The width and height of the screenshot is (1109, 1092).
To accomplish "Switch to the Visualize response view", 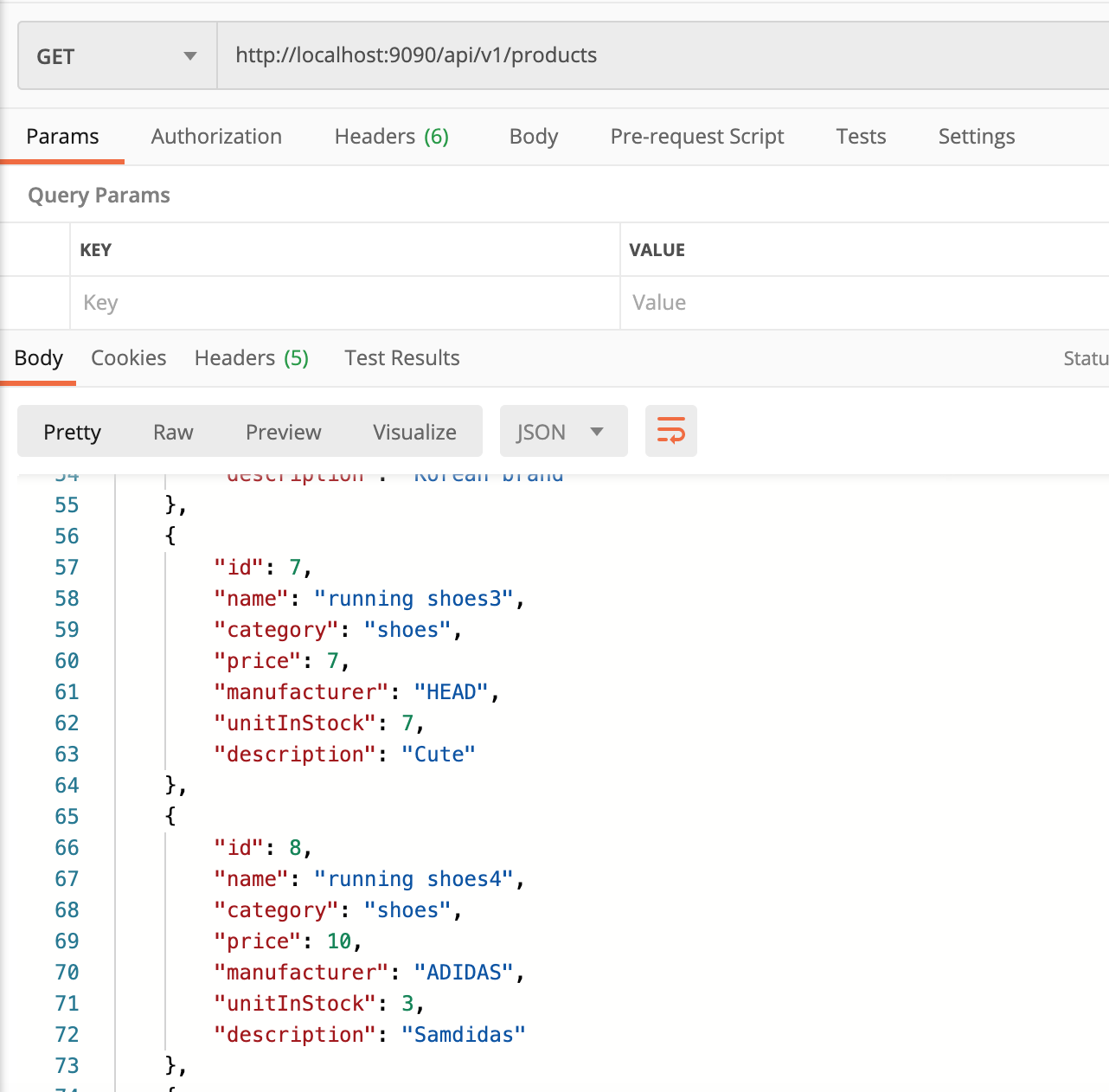I will point(414,432).
